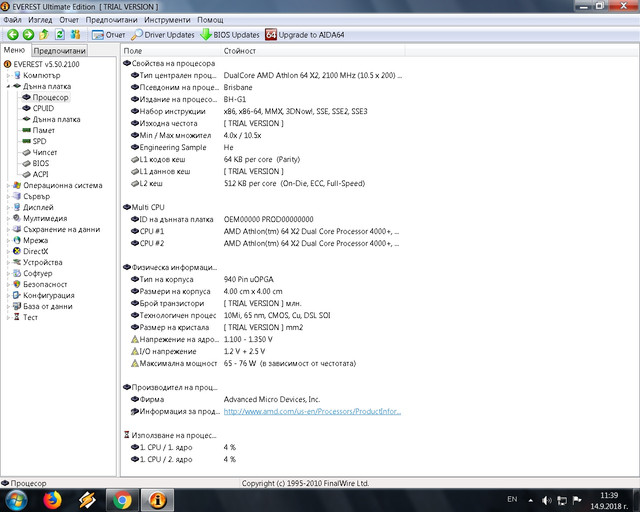Open Driver Updates
This screenshot has height=512, width=640.
tap(162, 35)
